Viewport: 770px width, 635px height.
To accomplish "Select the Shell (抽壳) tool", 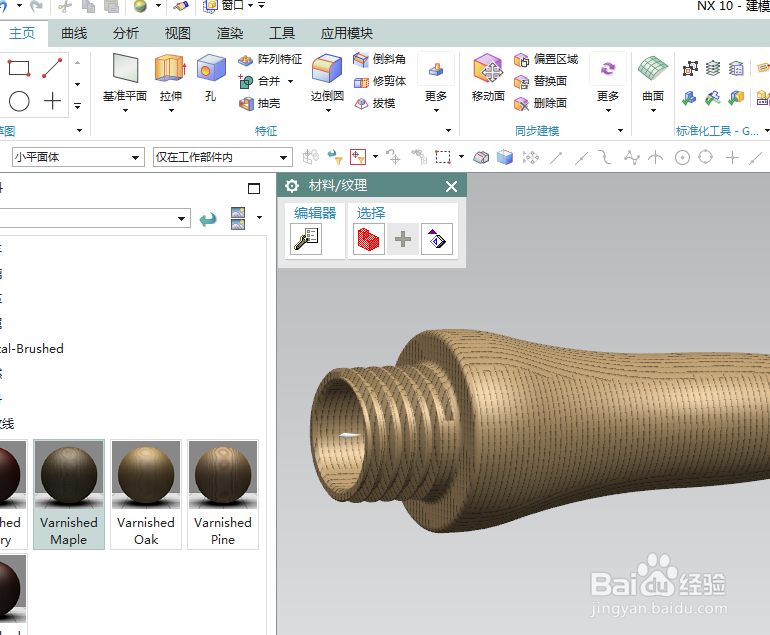I will click(x=259, y=104).
